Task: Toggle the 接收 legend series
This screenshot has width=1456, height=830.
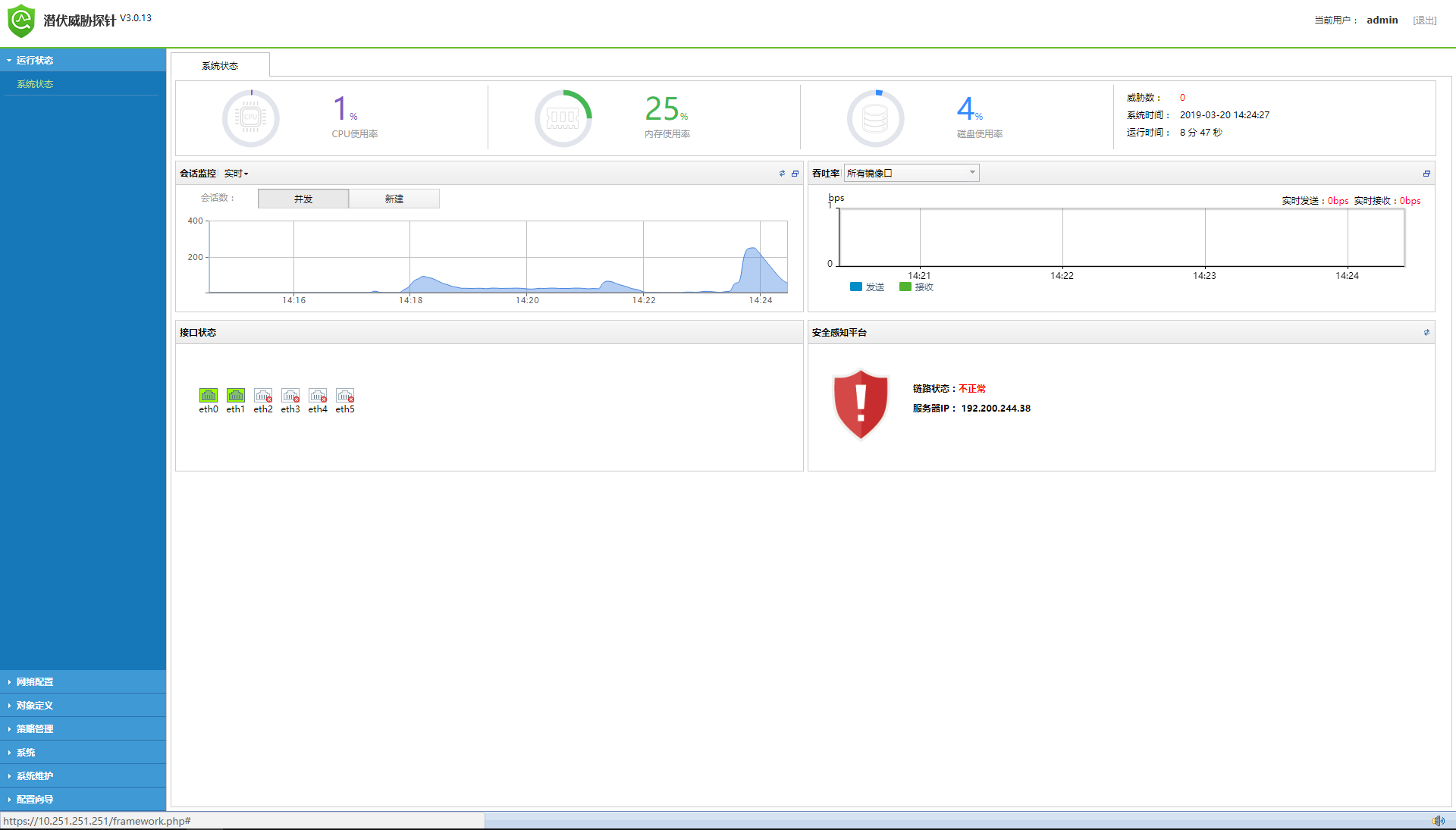Action: tap(916, 287)
